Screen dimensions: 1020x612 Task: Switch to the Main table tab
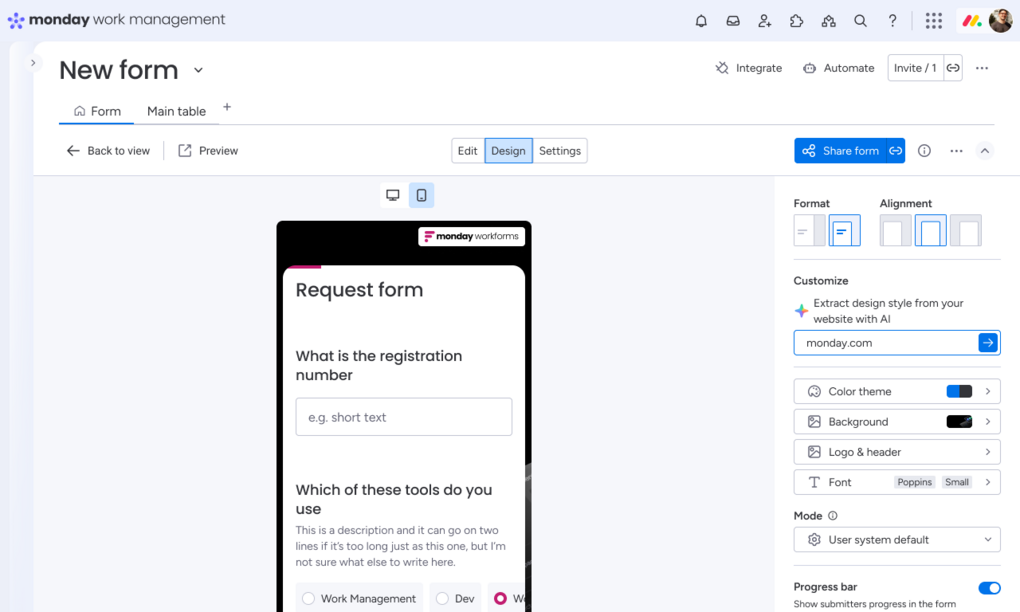coord(176,111)
